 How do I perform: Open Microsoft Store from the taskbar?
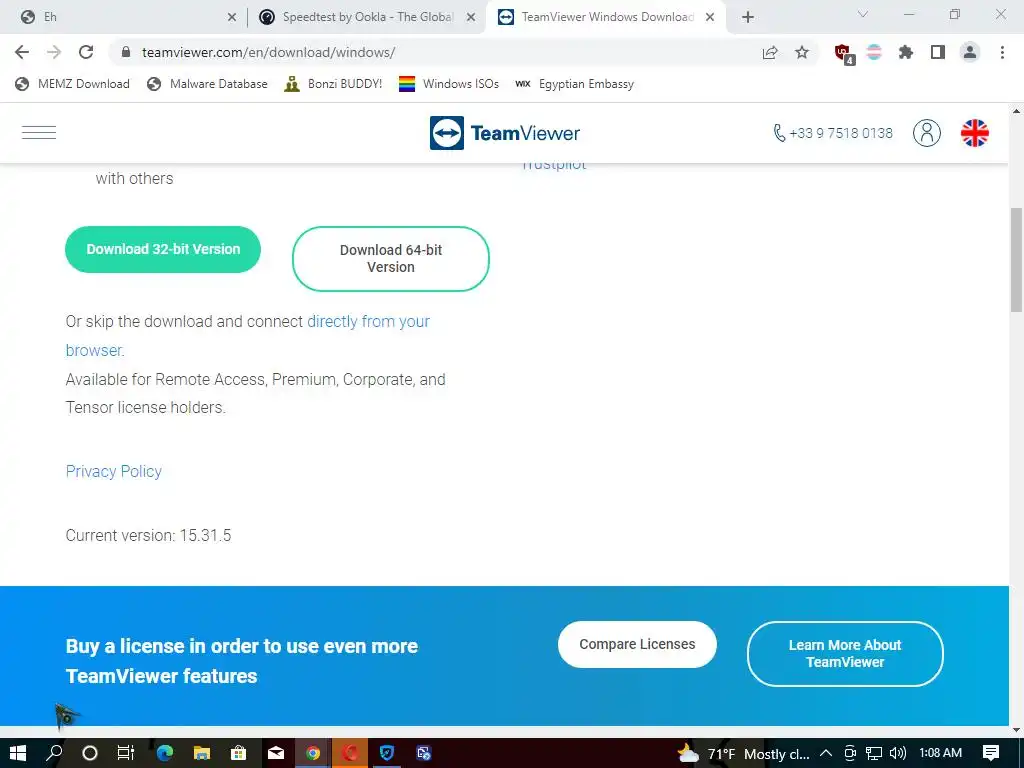[x=238, y=753]
